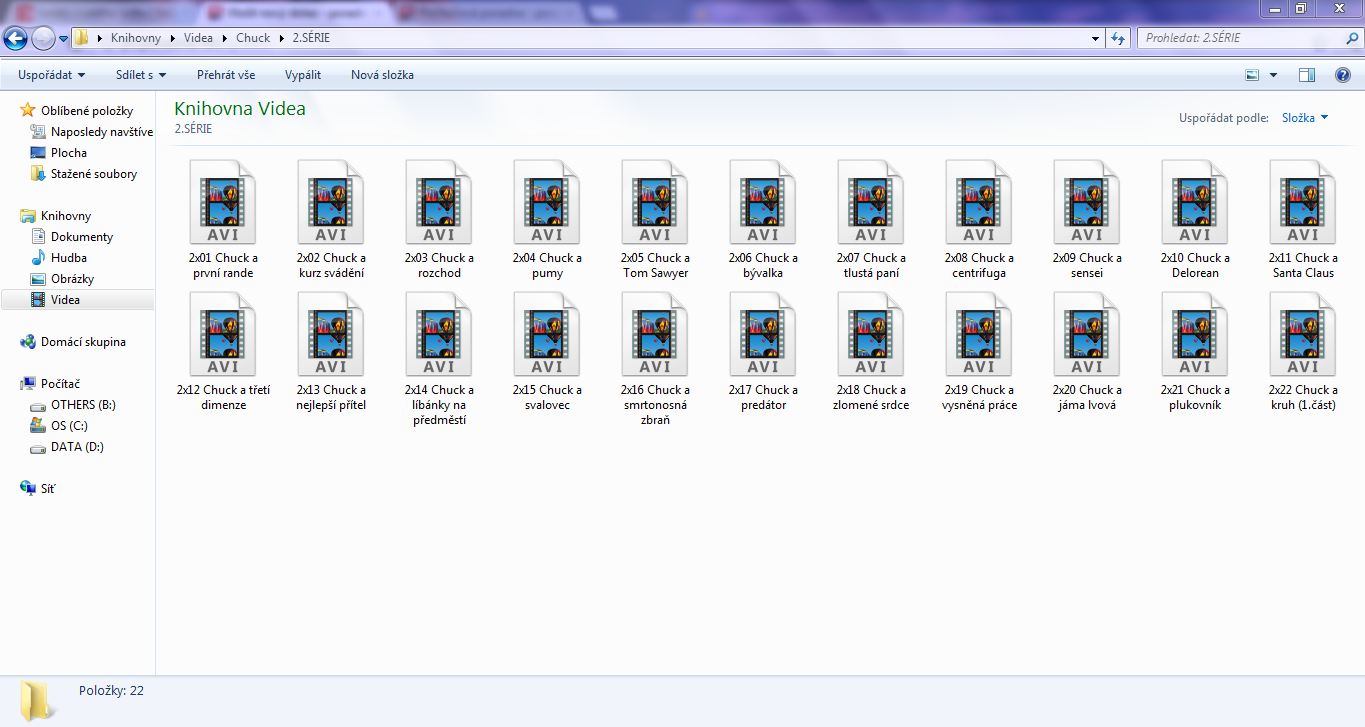Open the recent locations dropdown arrow

point(63,38)
